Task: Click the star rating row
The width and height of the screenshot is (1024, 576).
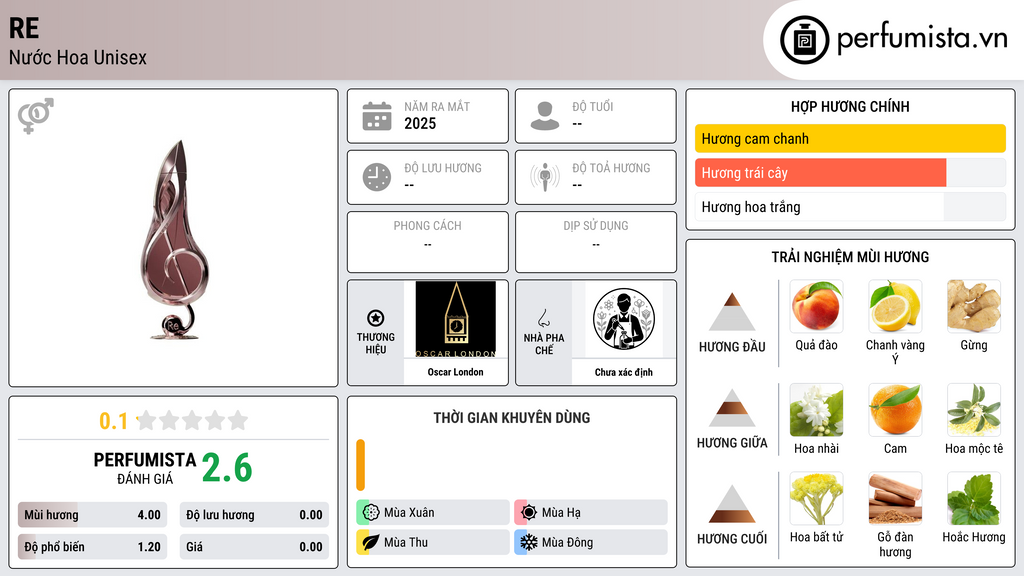Action: [192, 420]
